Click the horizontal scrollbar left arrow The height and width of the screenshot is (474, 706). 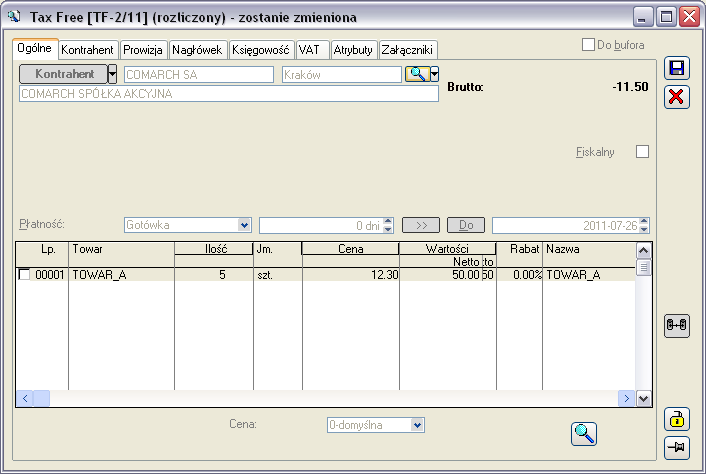coord(25,398)
